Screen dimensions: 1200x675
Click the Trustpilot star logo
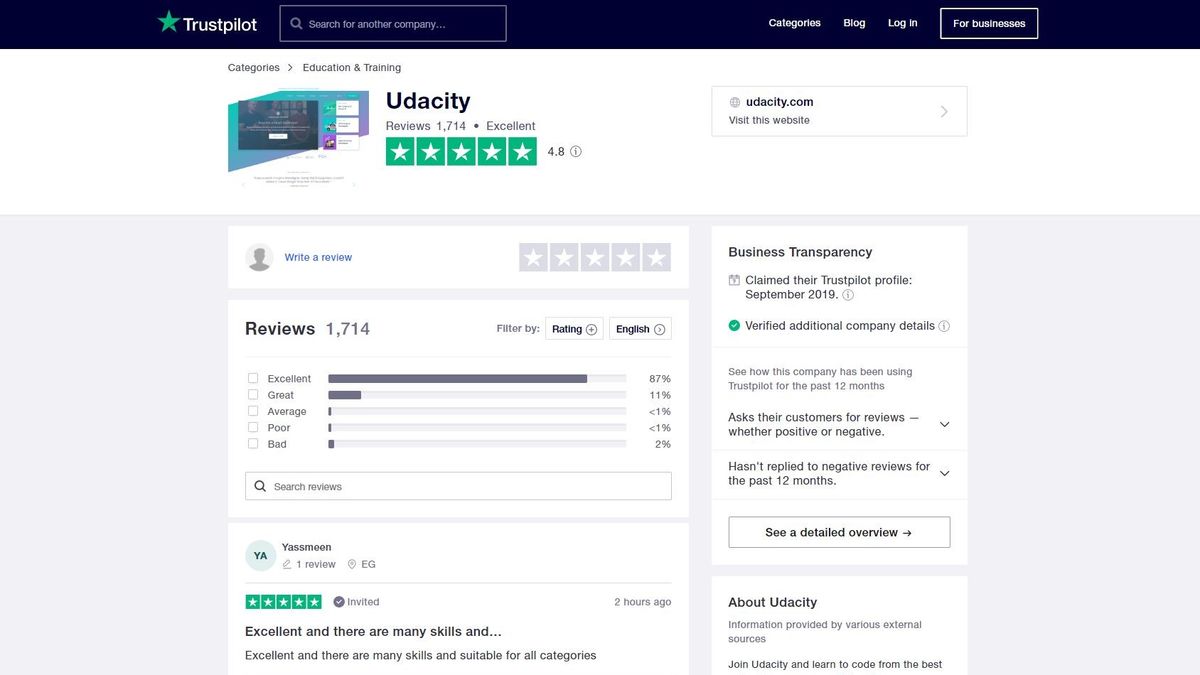tap(167, 20)
